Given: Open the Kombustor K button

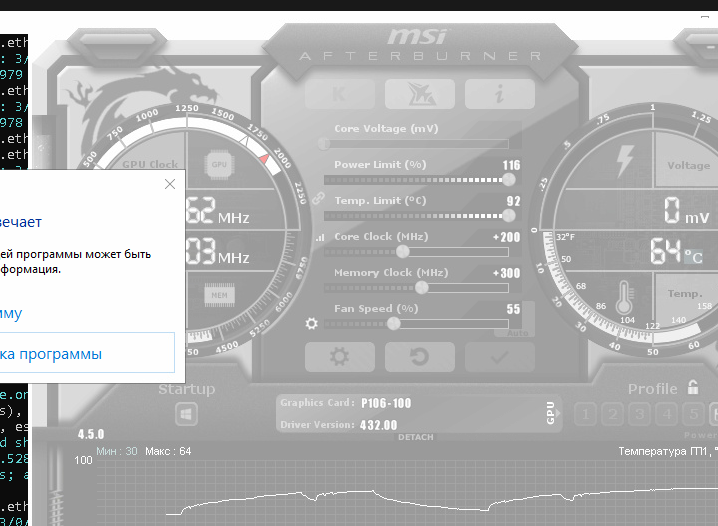Looking at the screenshot, I should pos(339,94).
